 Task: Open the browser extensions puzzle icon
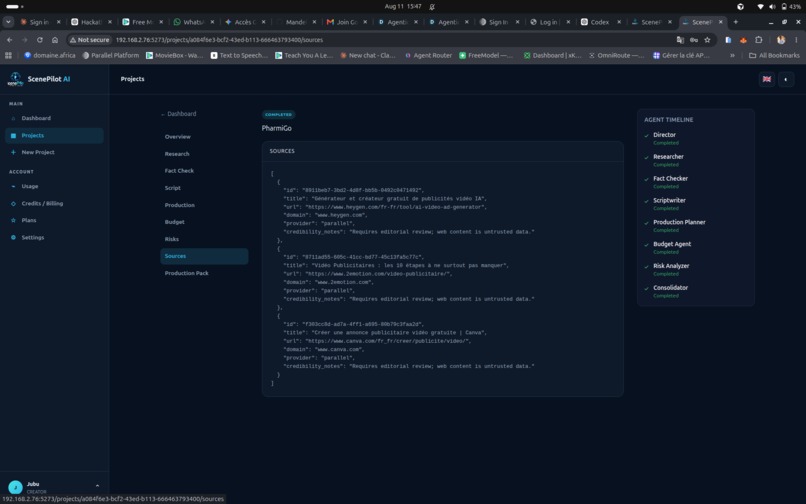tap(759, 40)
